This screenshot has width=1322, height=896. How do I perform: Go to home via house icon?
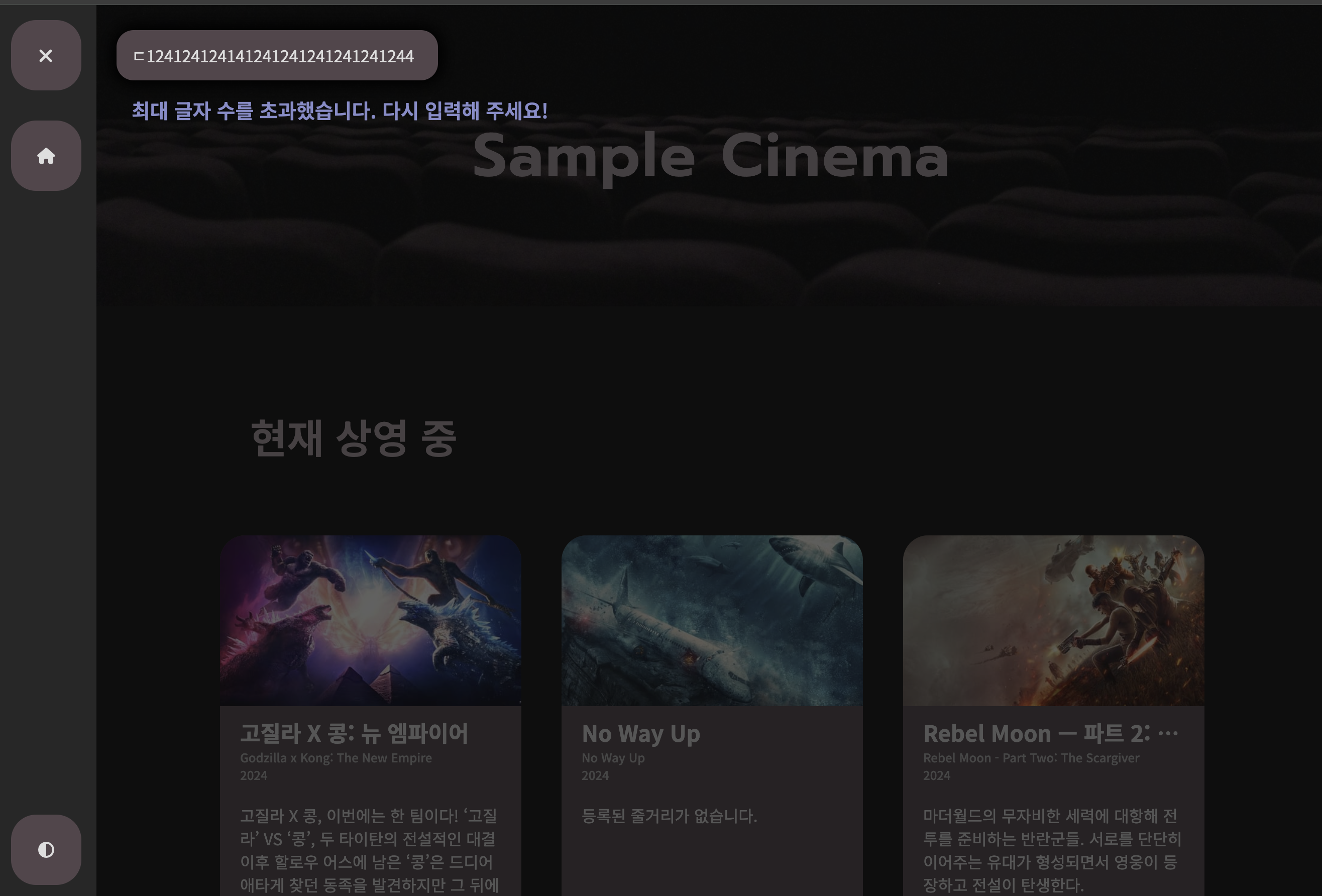point(46,156)
